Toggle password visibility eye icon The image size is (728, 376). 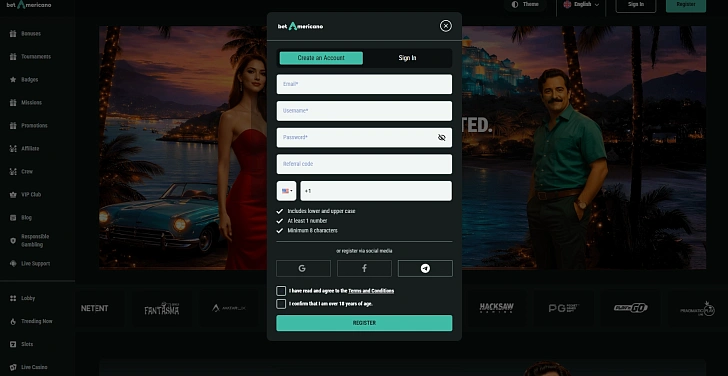pyautogui.click(x=442, y=137)
